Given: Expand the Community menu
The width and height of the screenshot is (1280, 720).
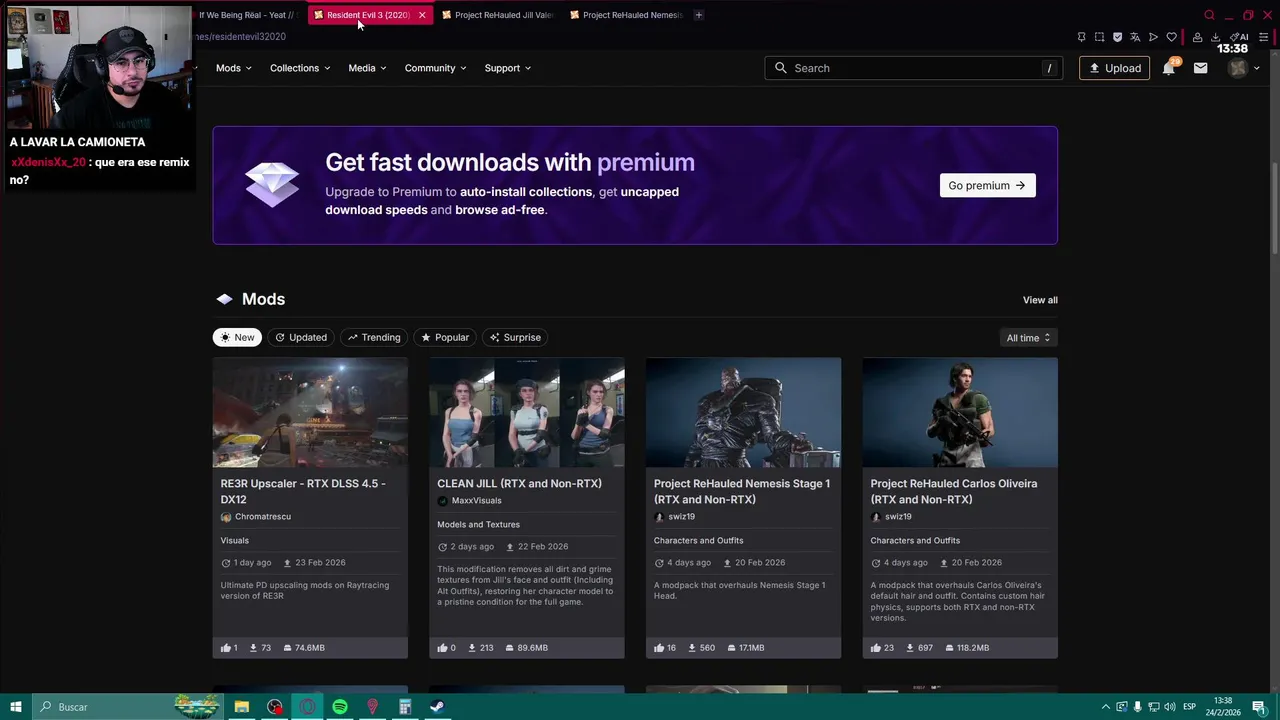Looking at the screenshot, I should point(435,68).
